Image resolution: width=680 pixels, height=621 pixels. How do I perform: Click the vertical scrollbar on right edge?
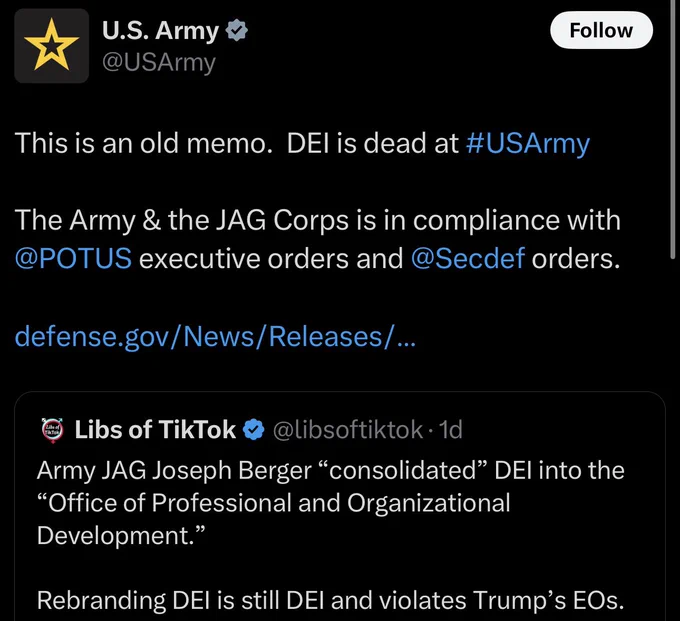coord(673,130)
